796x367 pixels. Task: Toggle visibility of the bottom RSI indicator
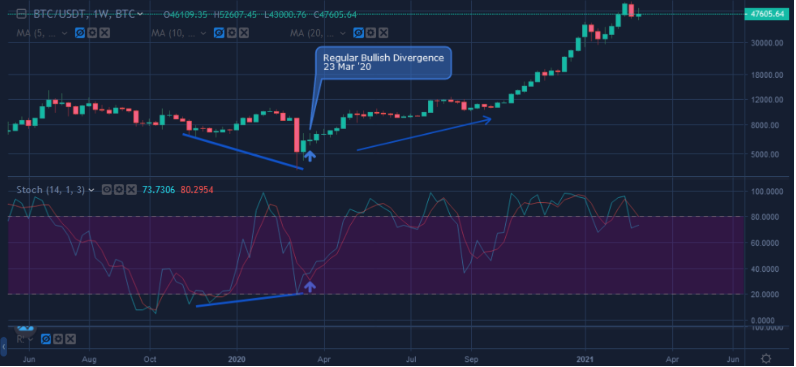click(46, 339)
